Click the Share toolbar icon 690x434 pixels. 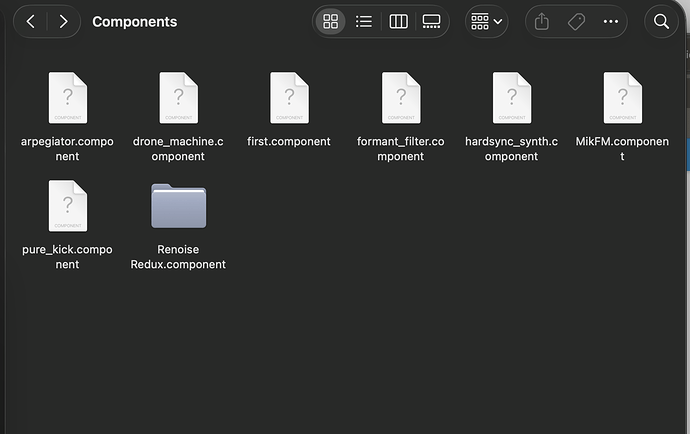[543, 21]
